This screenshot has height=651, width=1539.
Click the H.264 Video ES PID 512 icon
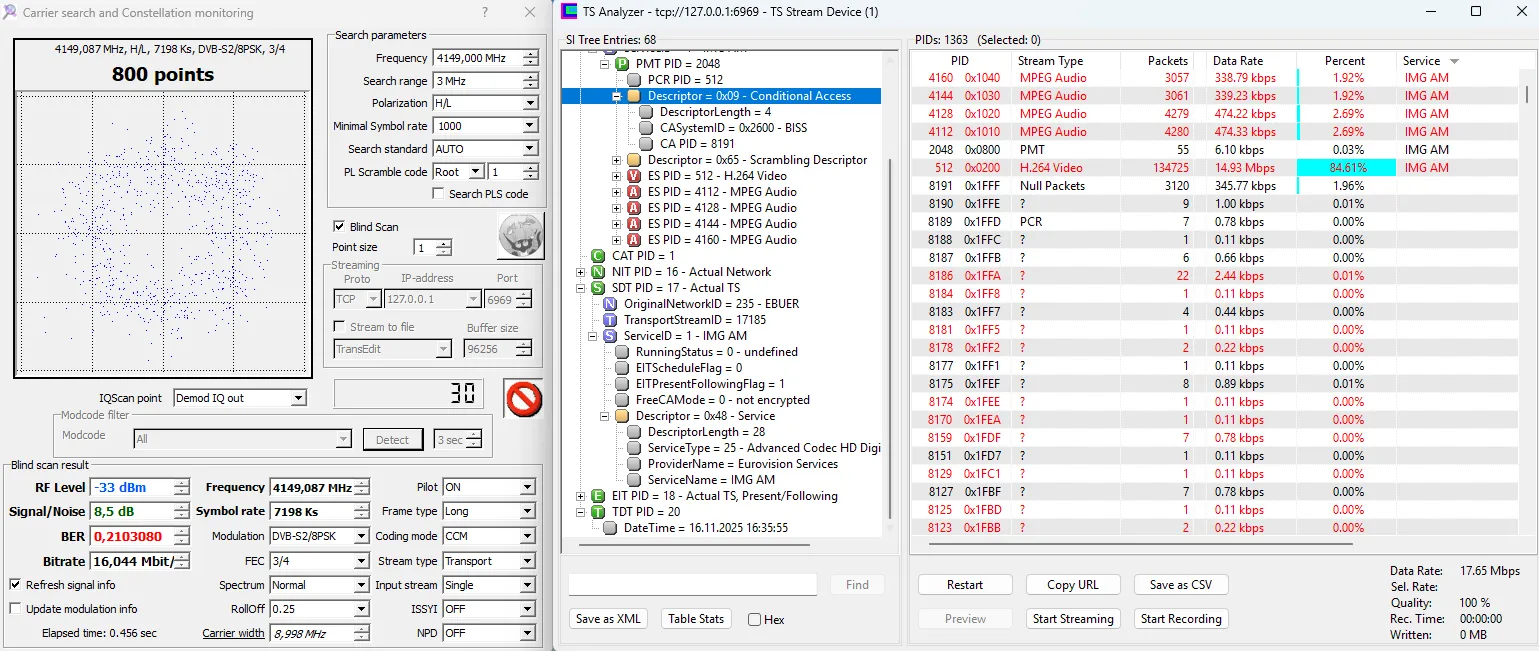pyautogui.click(x=634, y=176)
